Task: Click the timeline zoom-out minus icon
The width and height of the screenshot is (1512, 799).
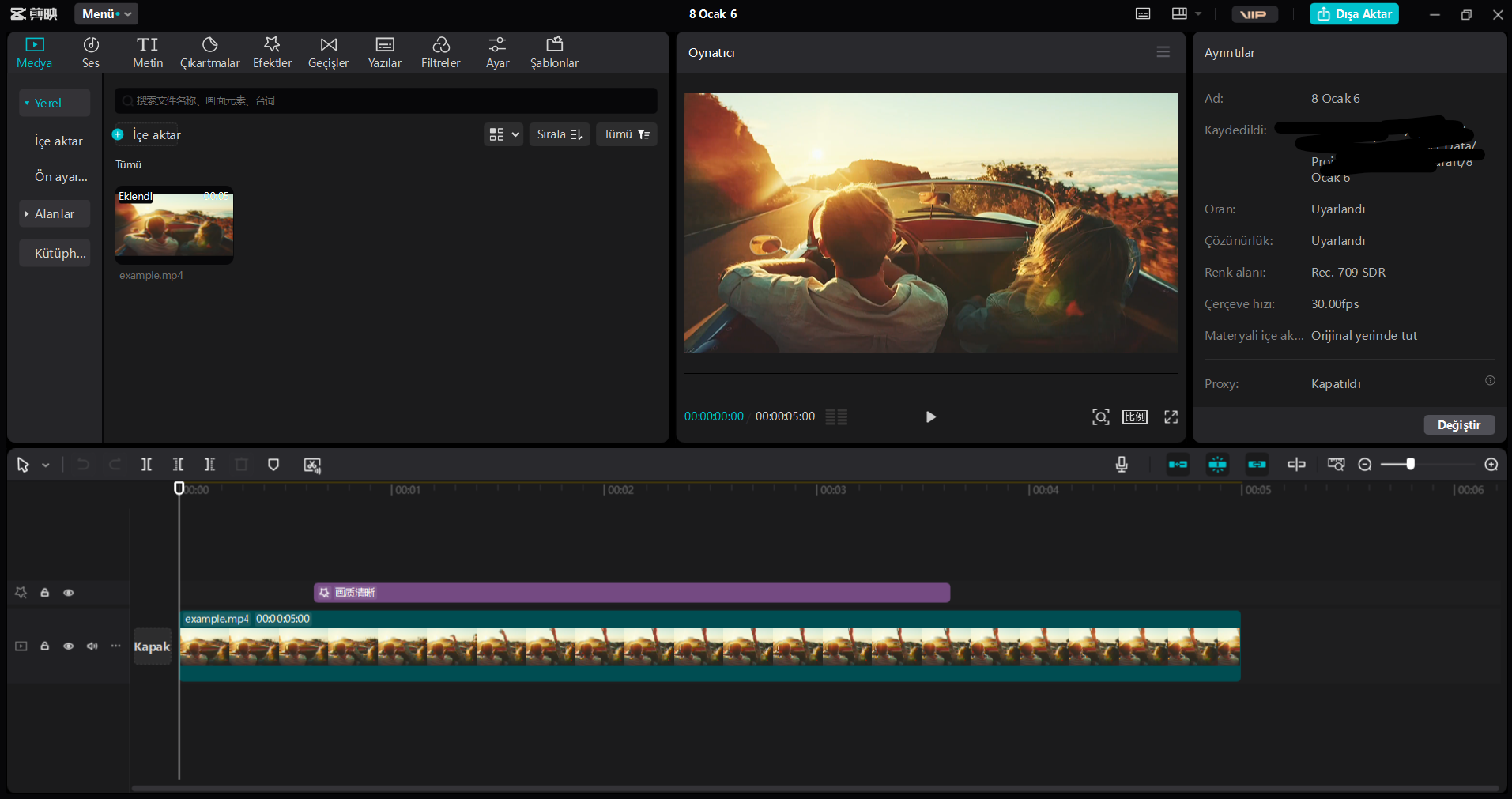Action: pos(1364,465)
